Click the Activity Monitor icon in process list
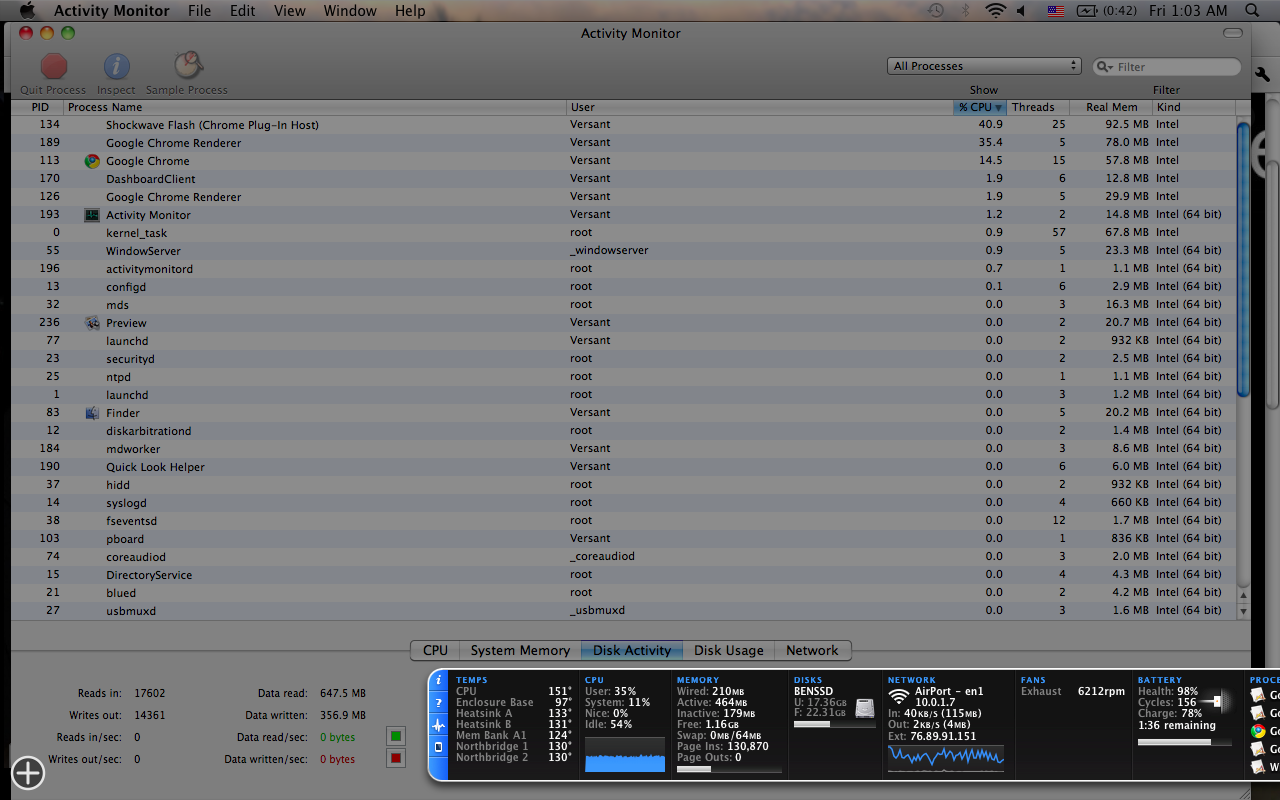 pyautogui.click(x=92, y=215)
